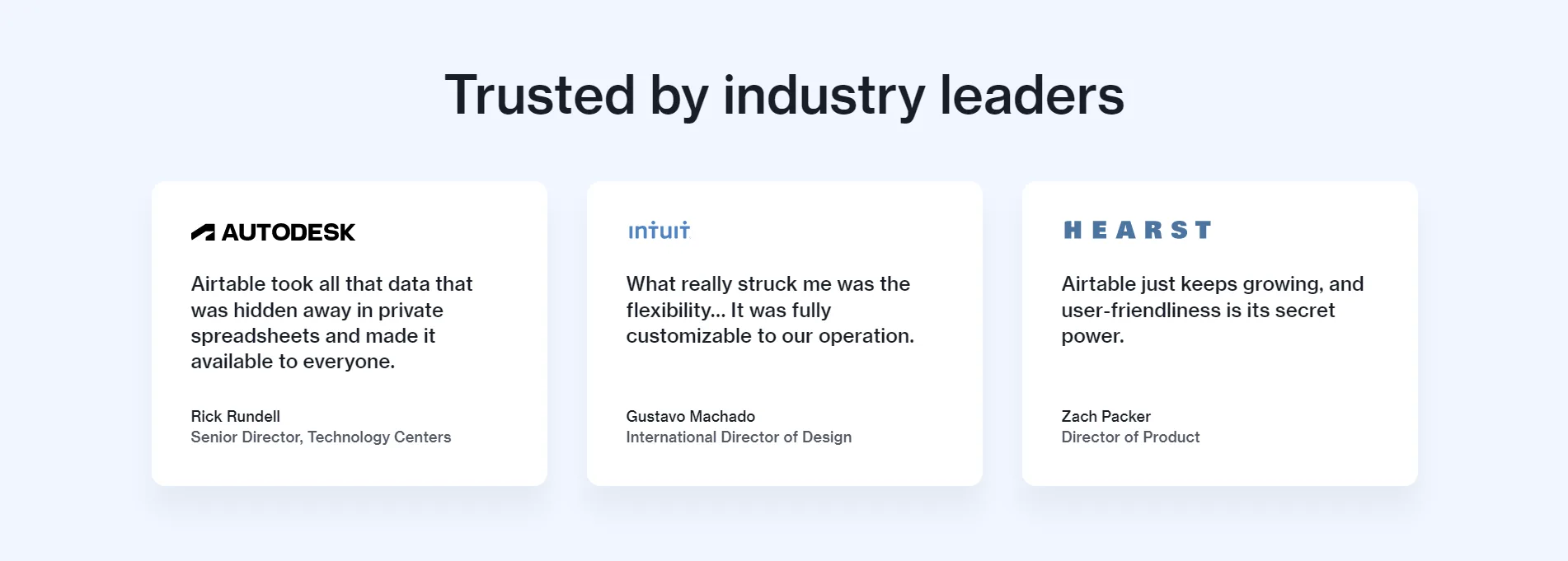Click the Rick Rundell name
The height and width of the screenshot is (561, 1568).
coord(236,416)
